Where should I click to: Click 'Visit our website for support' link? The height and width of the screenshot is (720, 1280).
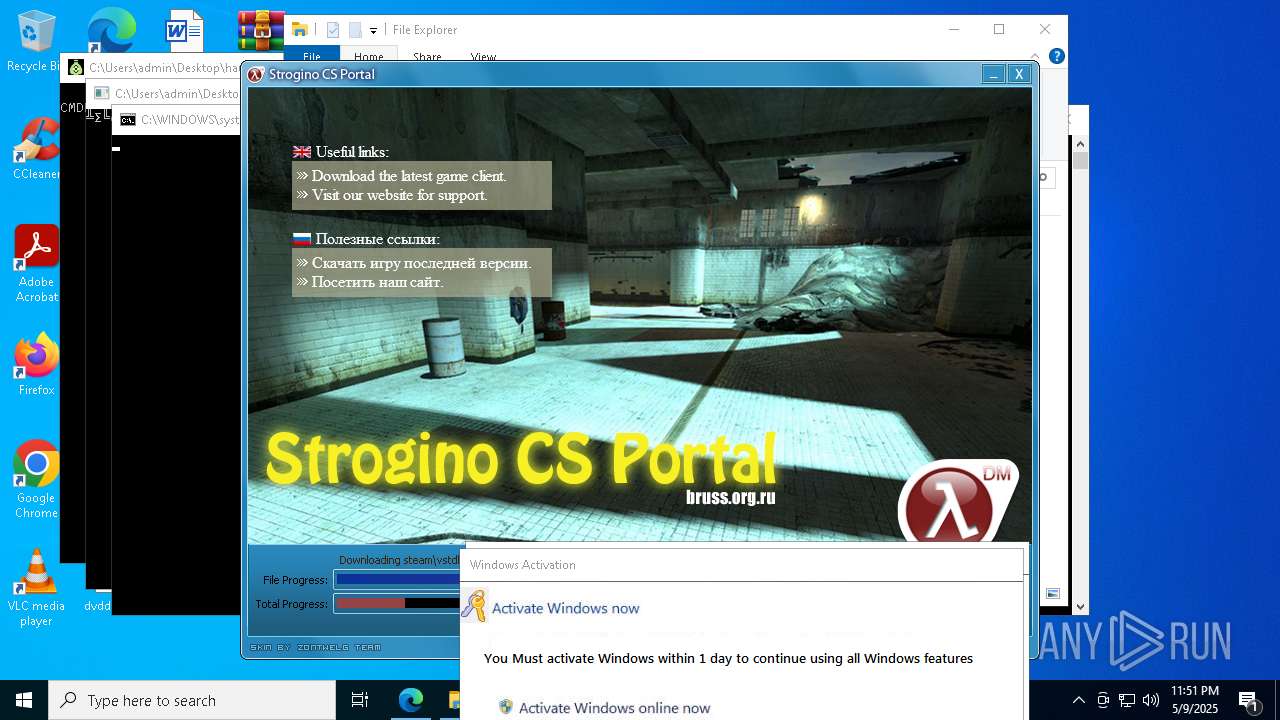[399, 195]
